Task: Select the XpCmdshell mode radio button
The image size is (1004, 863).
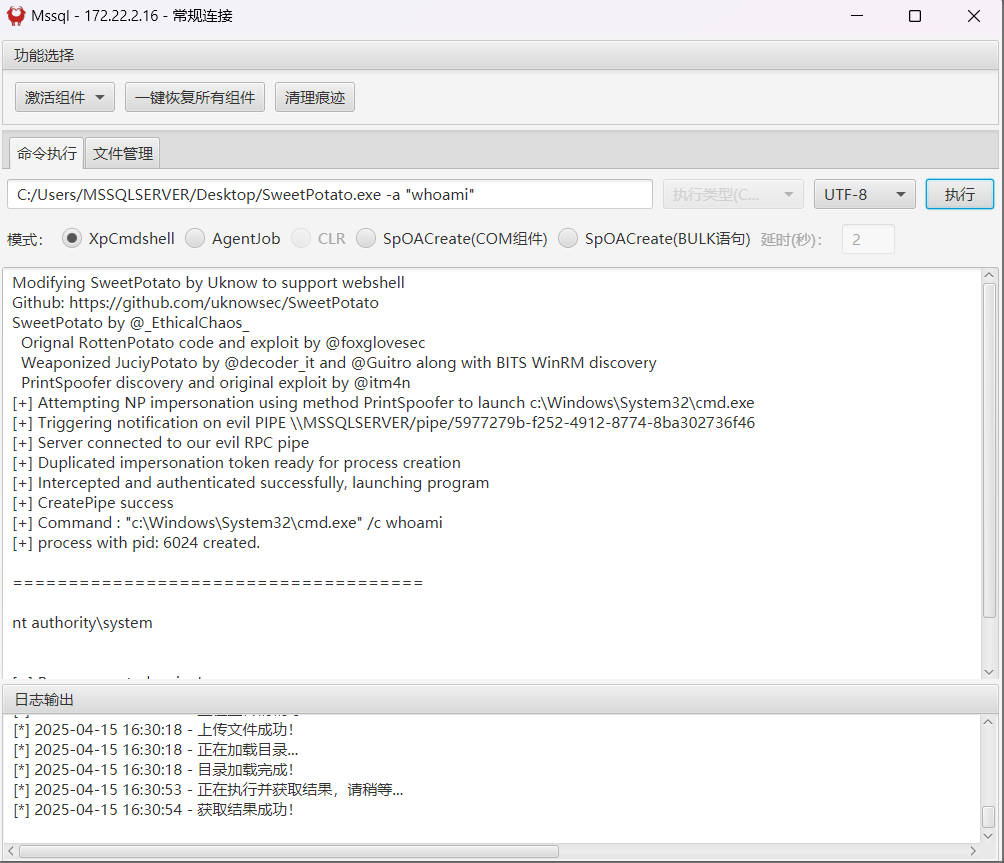Action: 72,239
